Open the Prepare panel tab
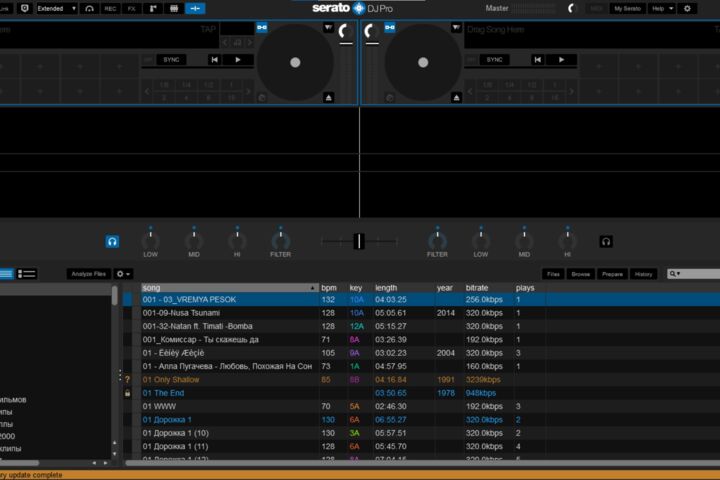The width and height of the screenshot is (720, 480). click(613, 274)
